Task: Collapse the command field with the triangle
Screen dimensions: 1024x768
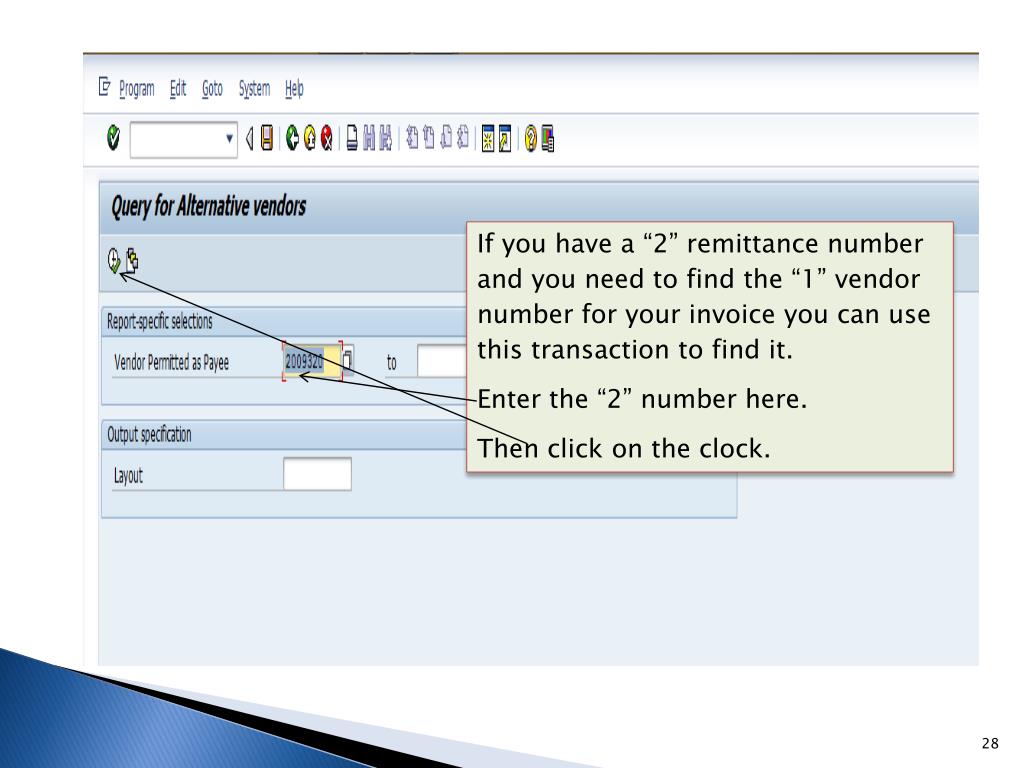Action: pyautogui.click(x=249, y=138)
